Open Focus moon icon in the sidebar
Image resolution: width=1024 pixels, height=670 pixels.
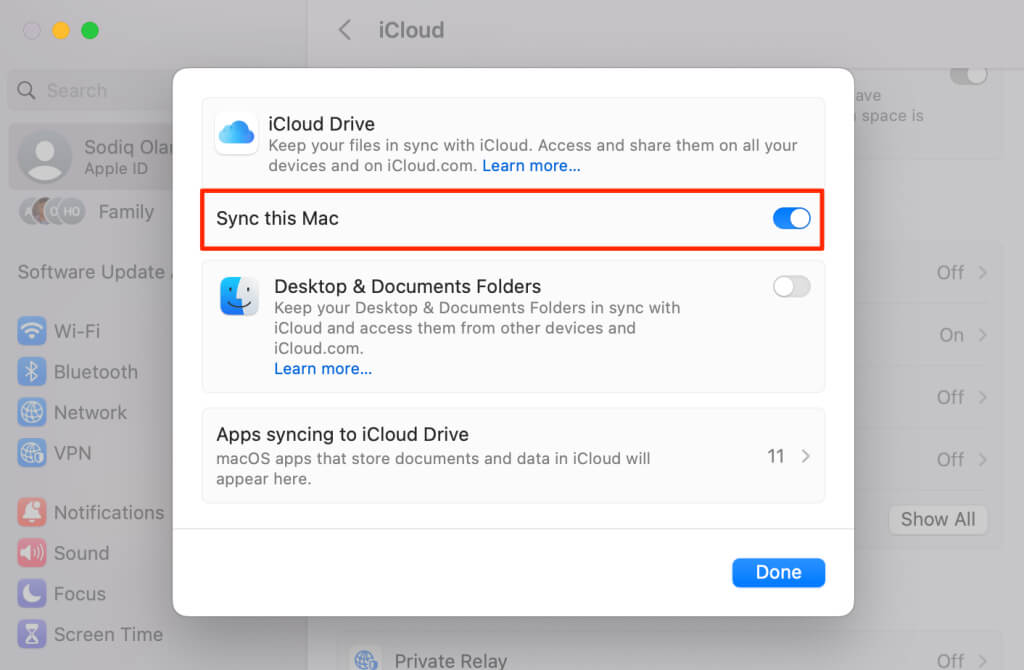[x=32, y=594]
